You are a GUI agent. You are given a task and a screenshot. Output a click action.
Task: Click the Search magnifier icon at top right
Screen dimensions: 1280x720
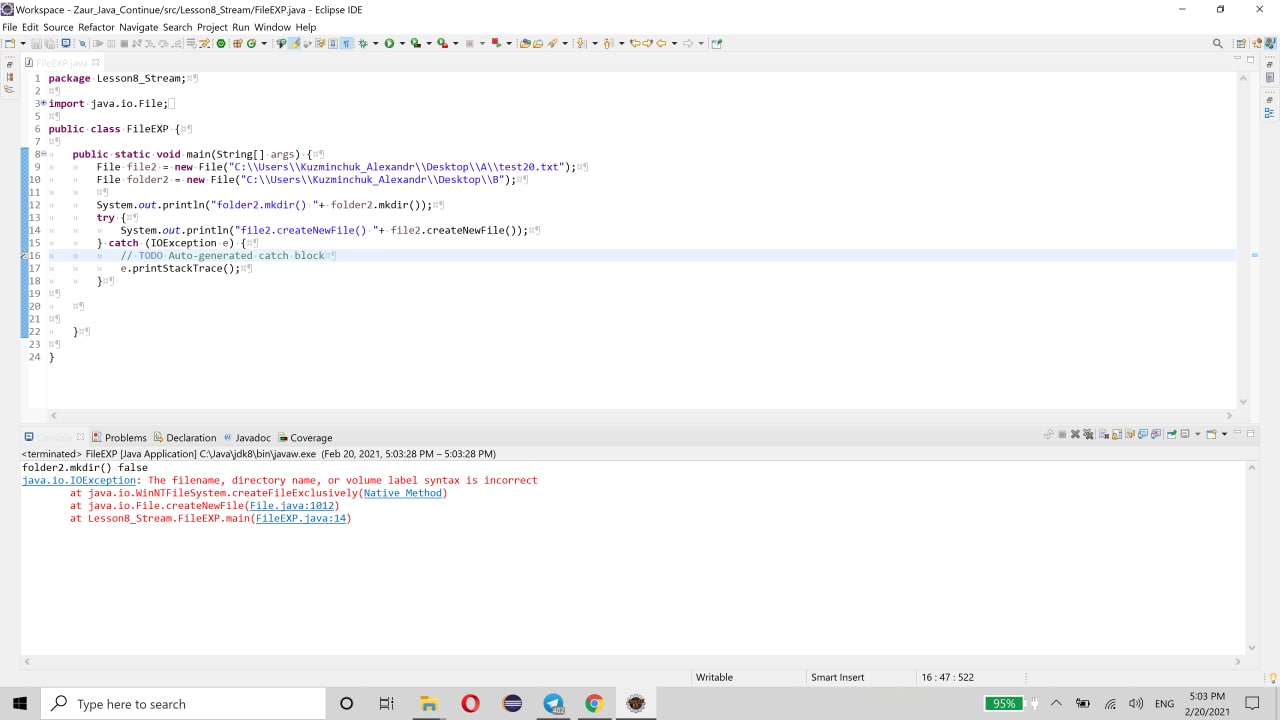coord(1217,43)
